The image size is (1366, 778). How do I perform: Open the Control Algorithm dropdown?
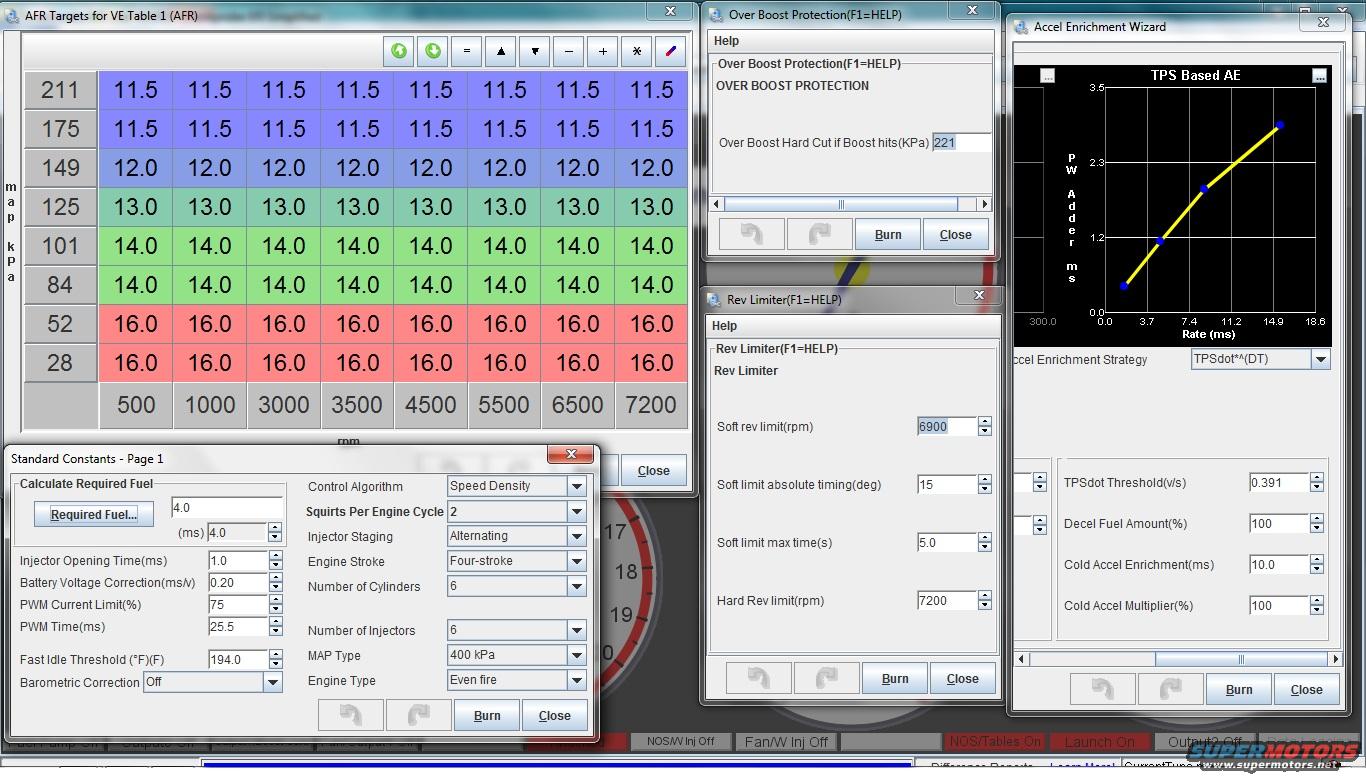pos(576,486)
